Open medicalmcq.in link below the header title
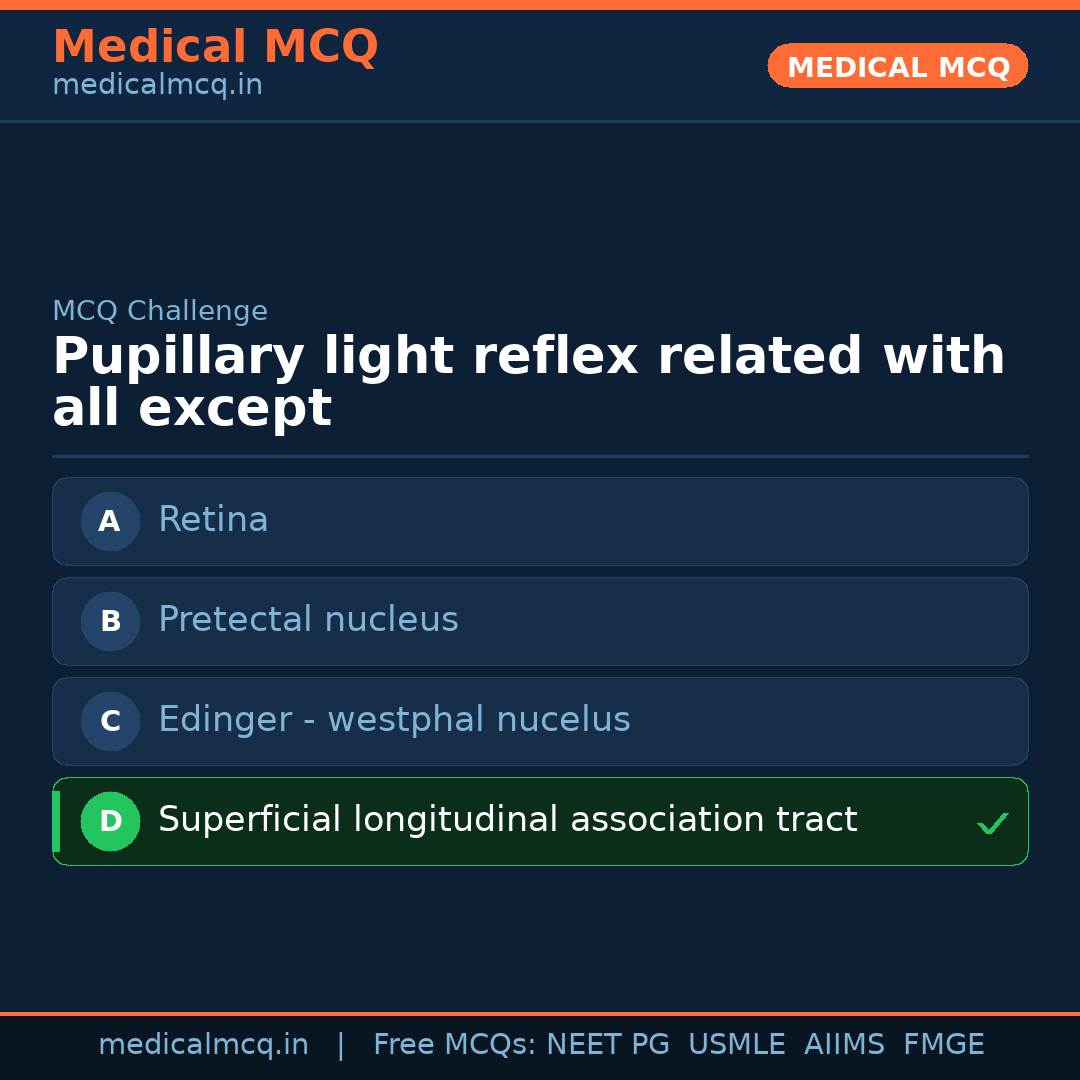 [157, 86]
